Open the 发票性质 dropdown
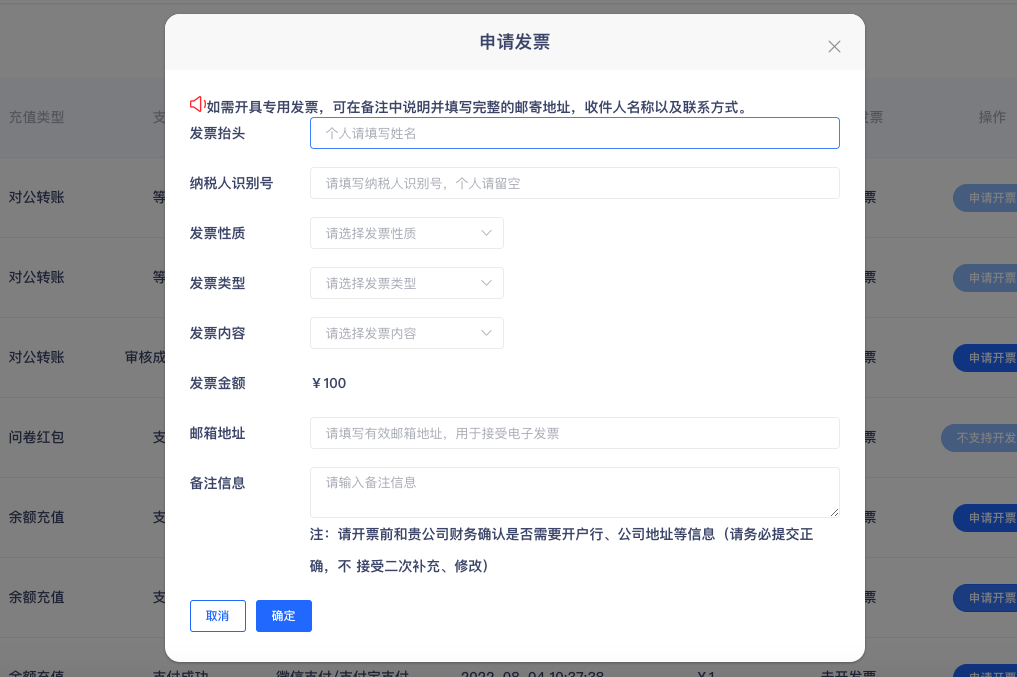The height and width of the screenshot is (677, 1017). [407, 233]
